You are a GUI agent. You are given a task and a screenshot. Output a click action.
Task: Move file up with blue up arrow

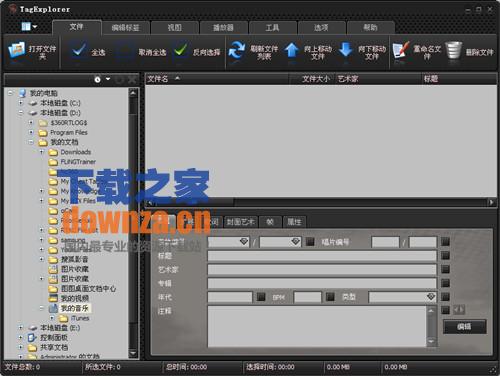pos(292,51)
